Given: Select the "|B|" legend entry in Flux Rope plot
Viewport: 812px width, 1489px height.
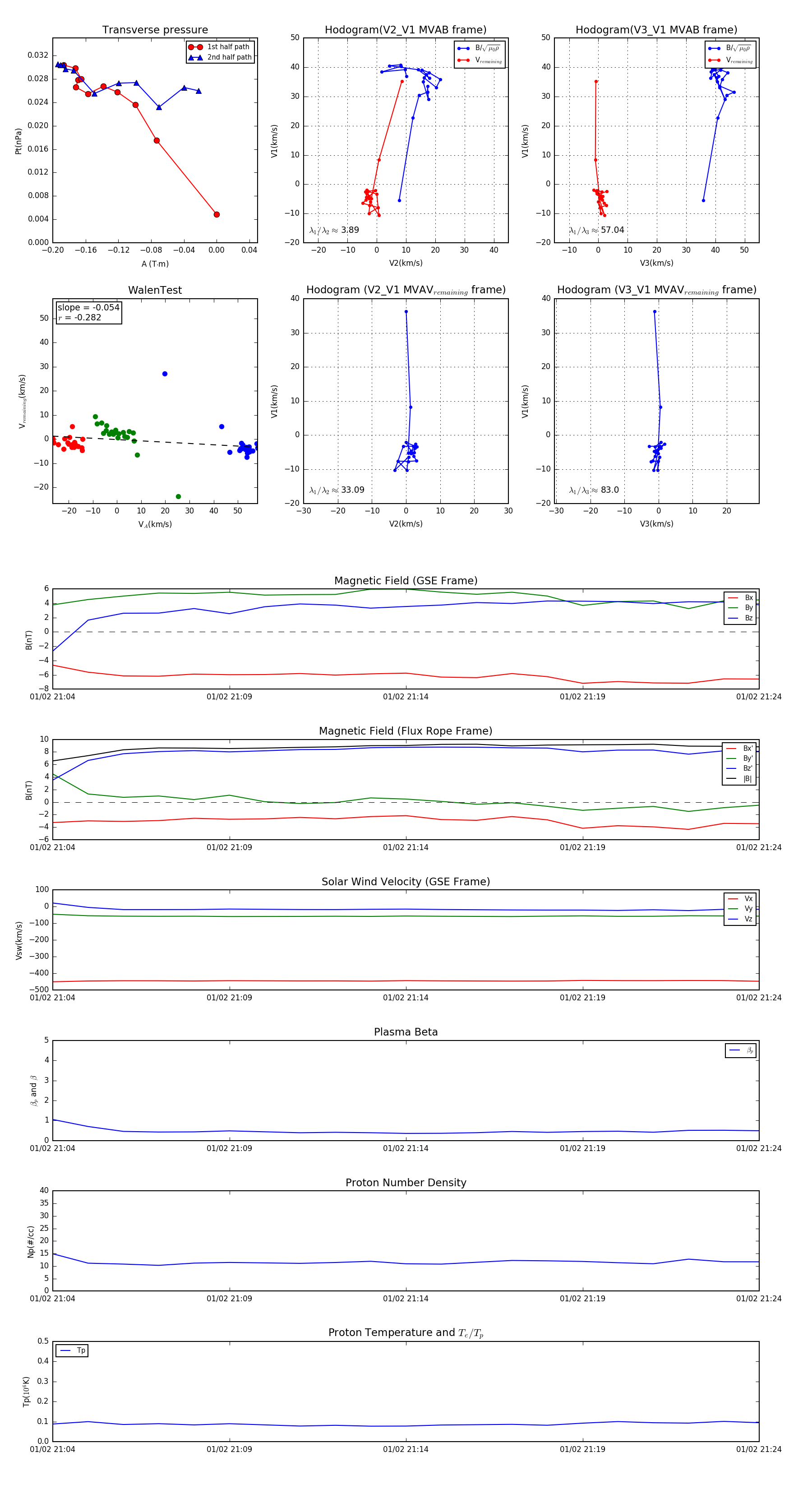Looking at the screenshot, I should coord(739,779).
